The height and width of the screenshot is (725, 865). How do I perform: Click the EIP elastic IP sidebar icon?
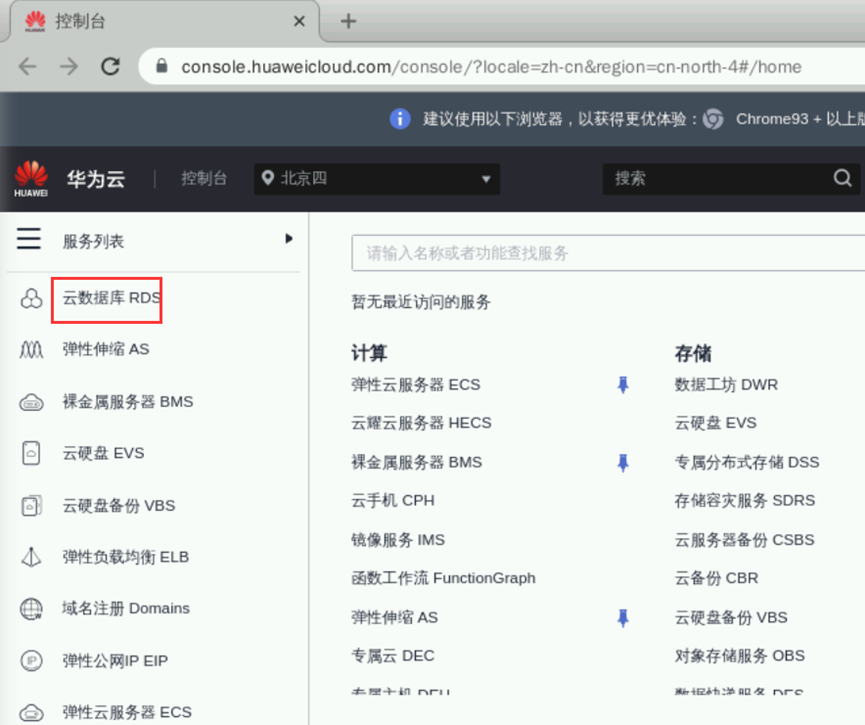coord(31,660)
